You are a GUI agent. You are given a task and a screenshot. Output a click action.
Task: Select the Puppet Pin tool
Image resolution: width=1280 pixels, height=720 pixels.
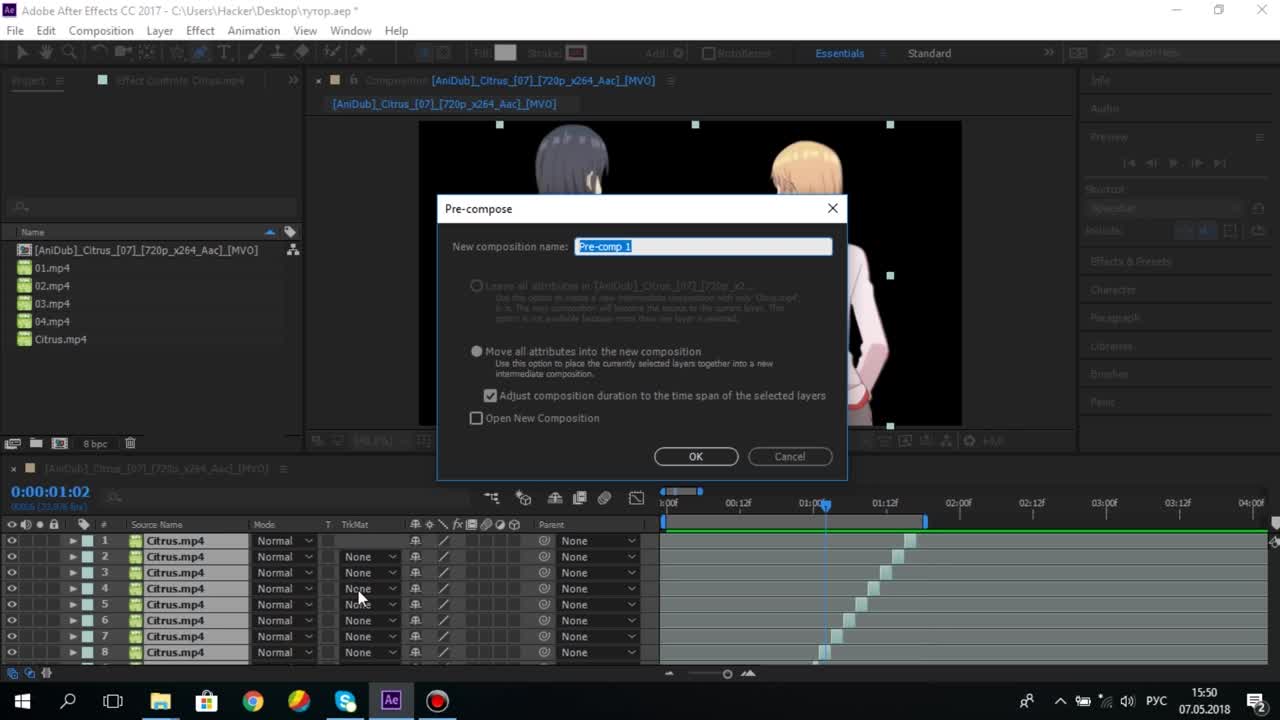coord(360,53)
